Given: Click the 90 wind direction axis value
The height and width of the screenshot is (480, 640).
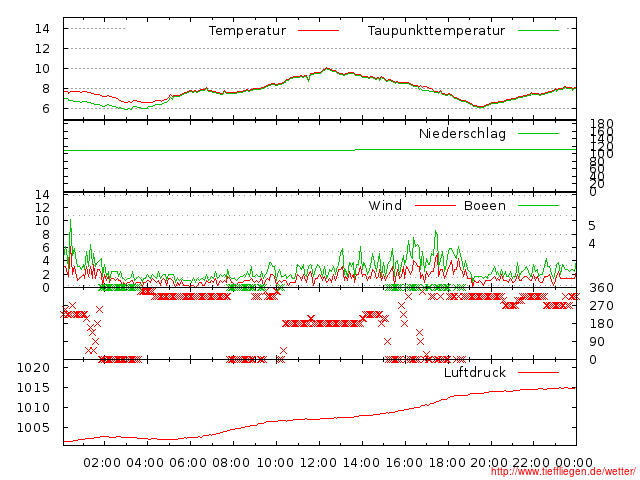Looking at the screenshot, I should click(x=597, y=342).
